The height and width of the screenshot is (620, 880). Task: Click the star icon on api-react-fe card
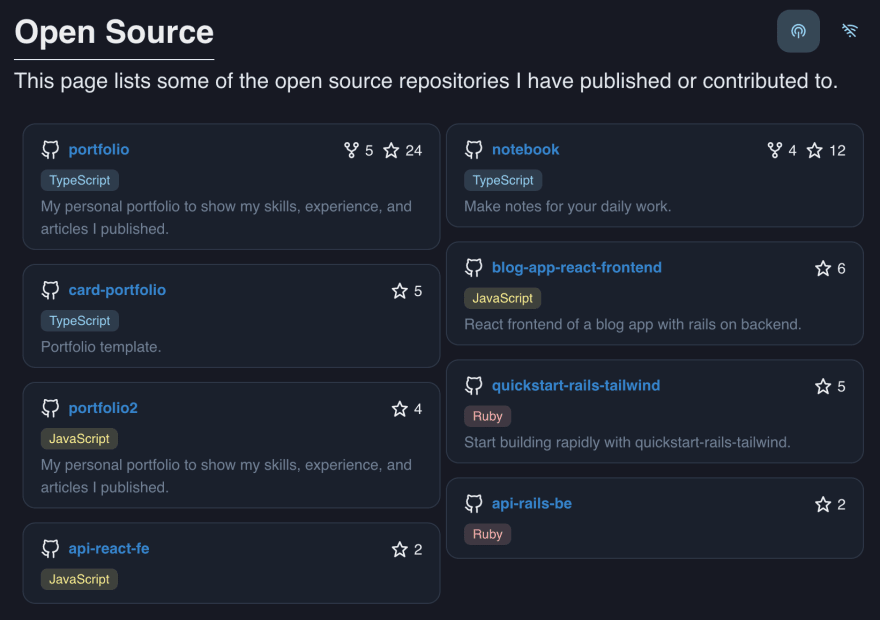tap(400, 549)
